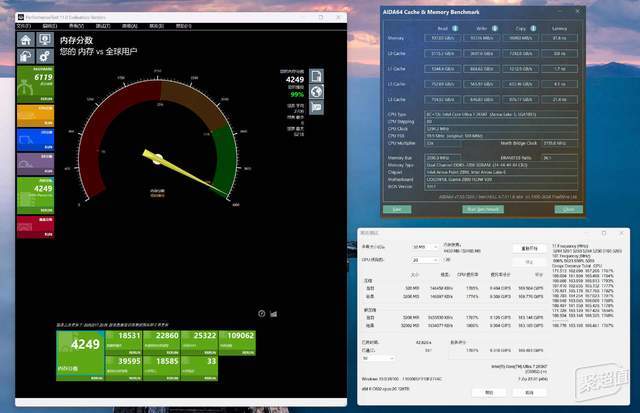
Task: Click the AIDA64 Cache & Memory Benchmark title
Action: coord(431,12)
